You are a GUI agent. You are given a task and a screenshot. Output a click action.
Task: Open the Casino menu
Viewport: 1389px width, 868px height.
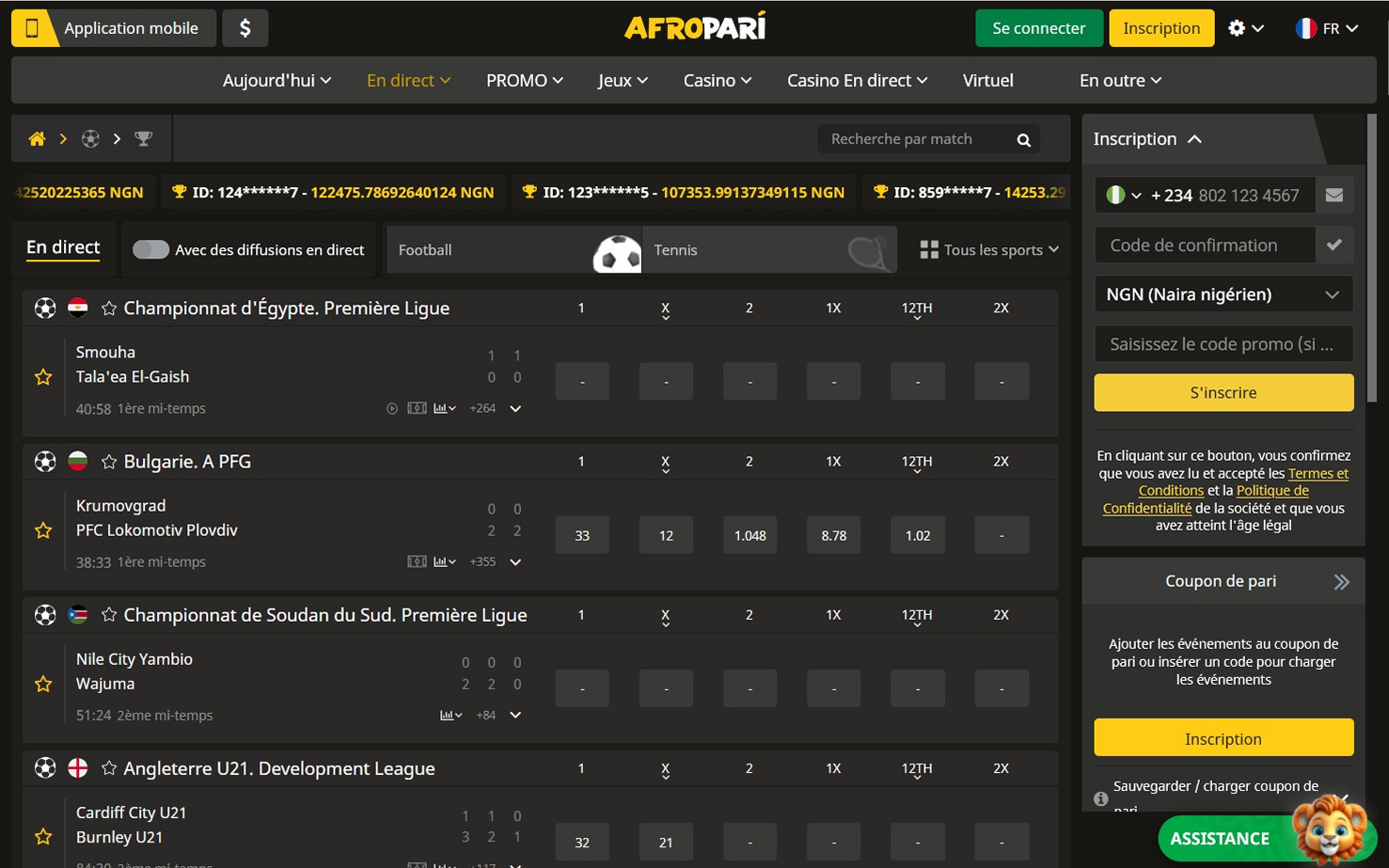click(x=718, y=81)
